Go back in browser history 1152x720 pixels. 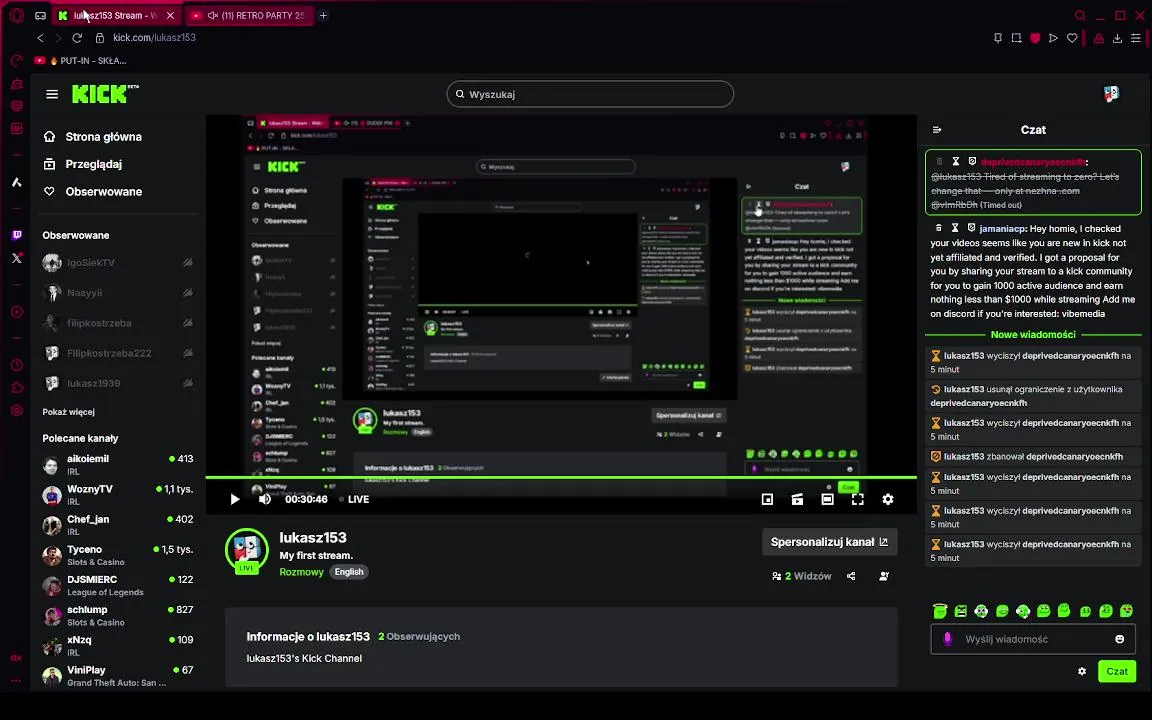coord(40,37)
